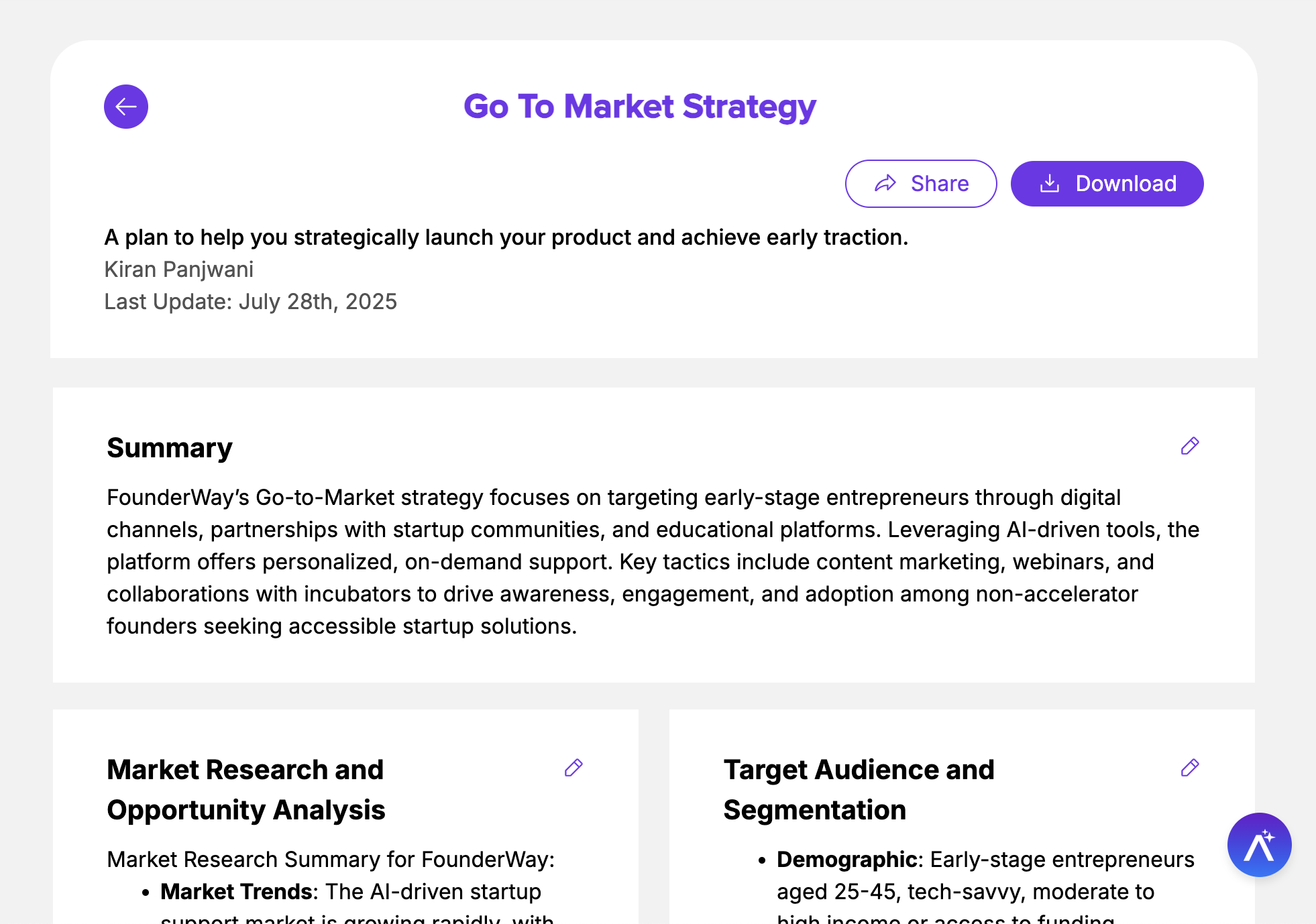Click the Market Research Summary for FounderWay line
The width and height of the screenshot is (1316, 924).
(331, 860)
